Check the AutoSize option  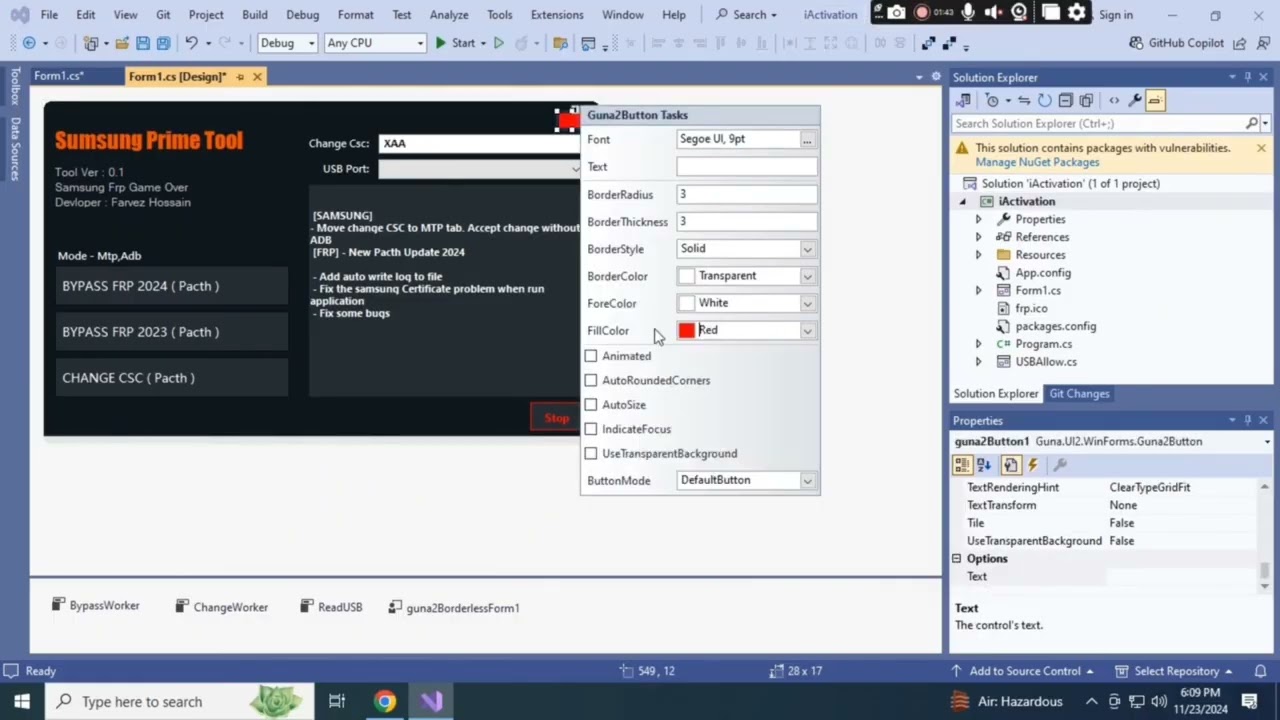coord(591,405)
